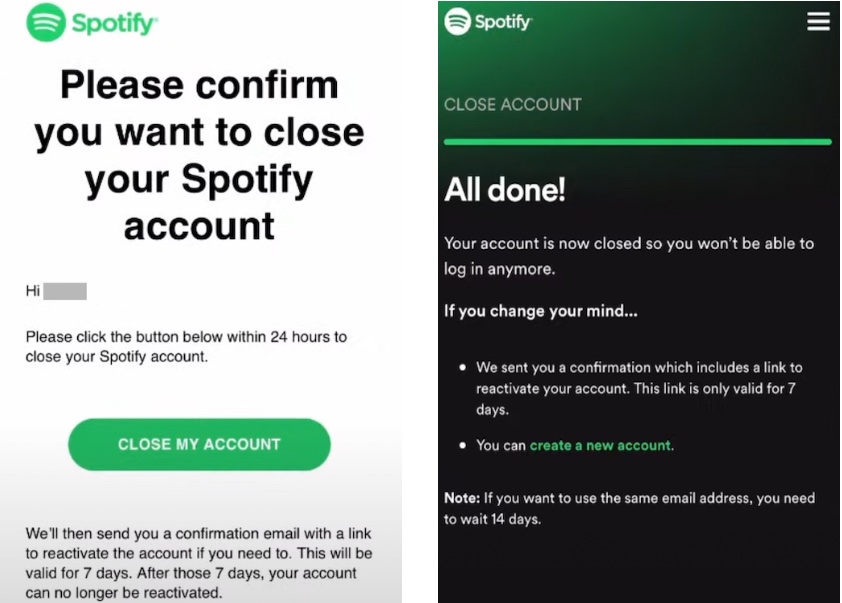The height and width of the screenshot is (603, 842).
Task: Click the bold "Note:" label
Action: [461, 498]
